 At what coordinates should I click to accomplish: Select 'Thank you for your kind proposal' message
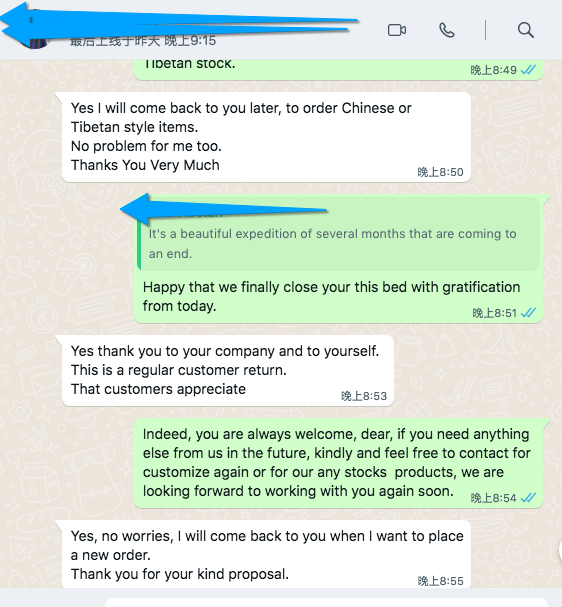tap(266, 554)
